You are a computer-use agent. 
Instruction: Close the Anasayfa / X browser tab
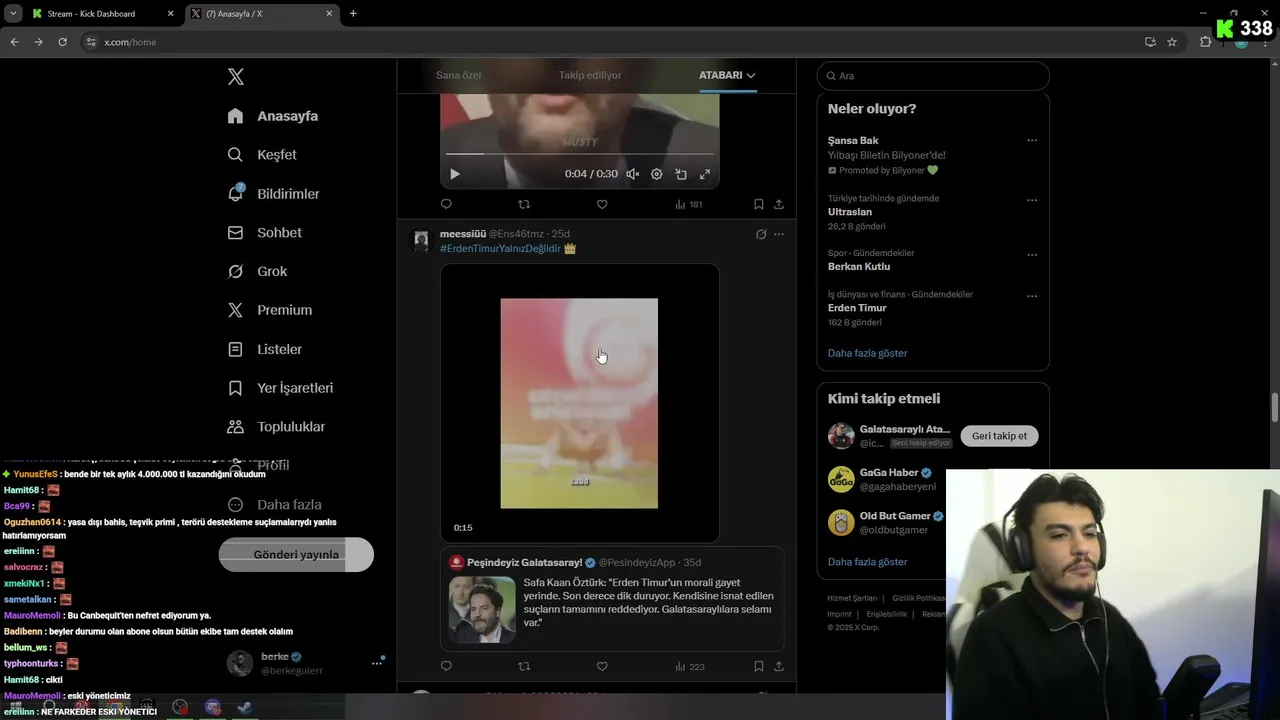[329, 14]
